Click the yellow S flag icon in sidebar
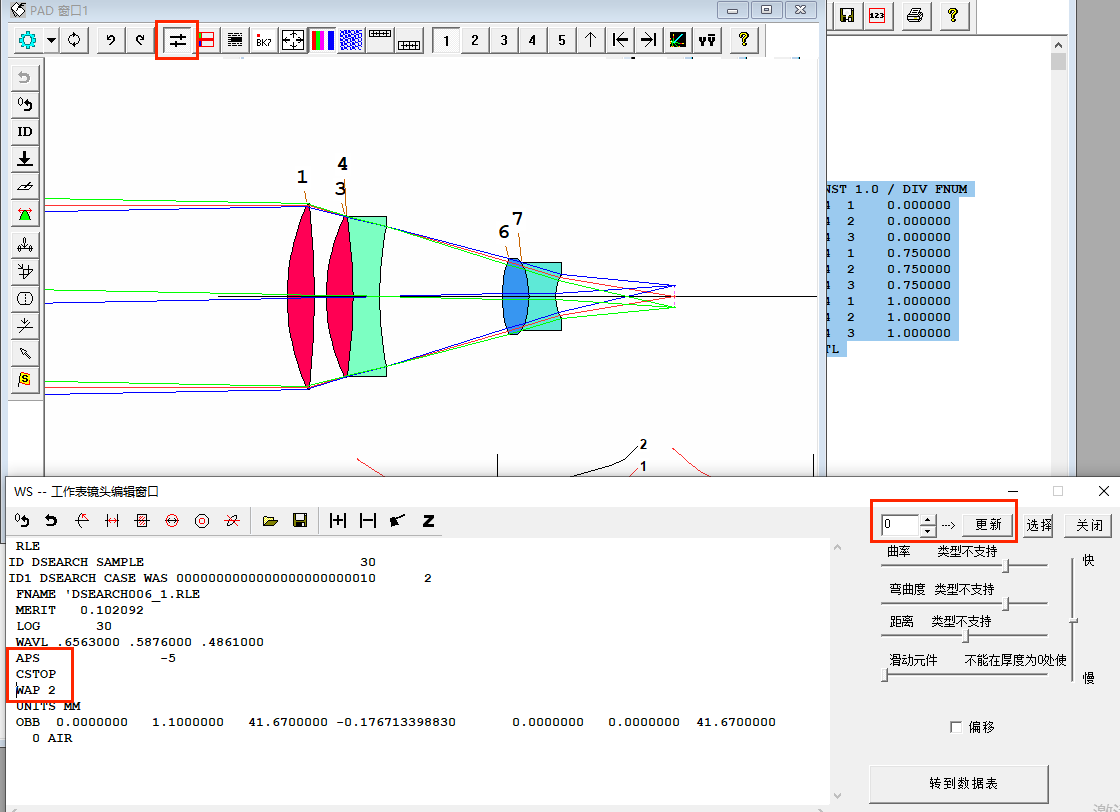This screenshot has height=812, width=1120. tap(25, 379)
